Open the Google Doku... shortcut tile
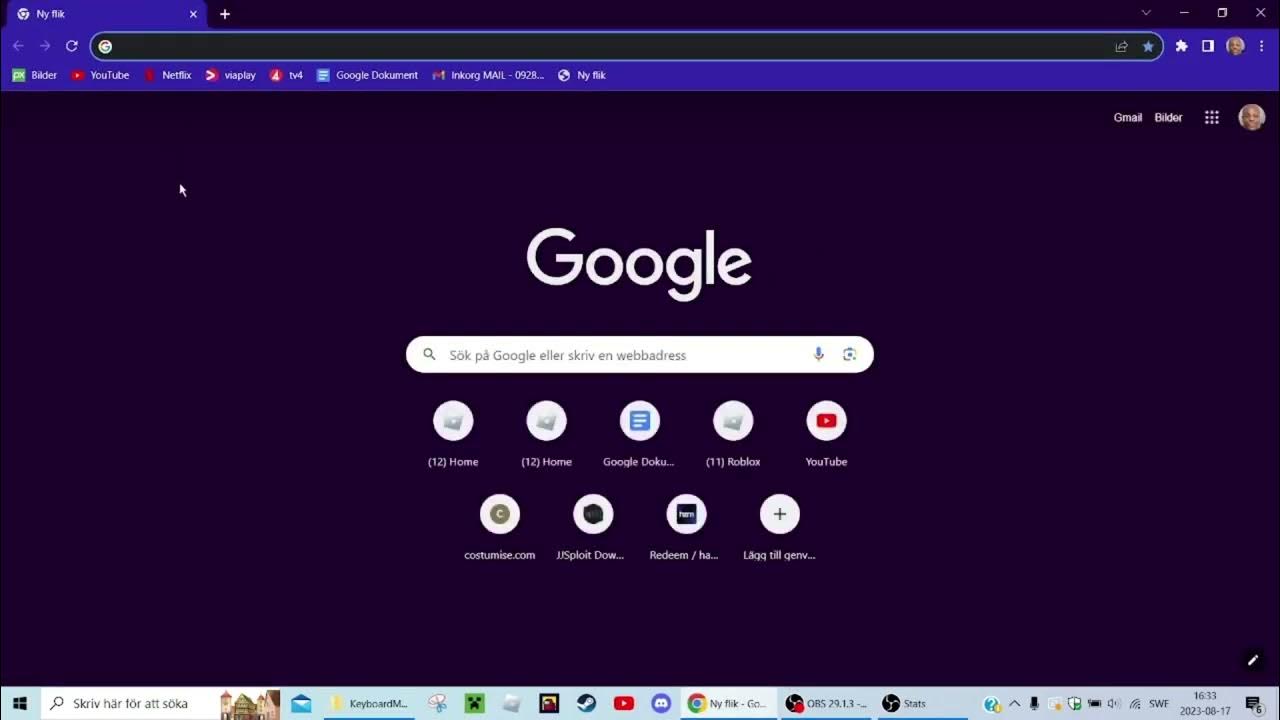Viewport: 1280px width, 720px height. tap(639, 433)
